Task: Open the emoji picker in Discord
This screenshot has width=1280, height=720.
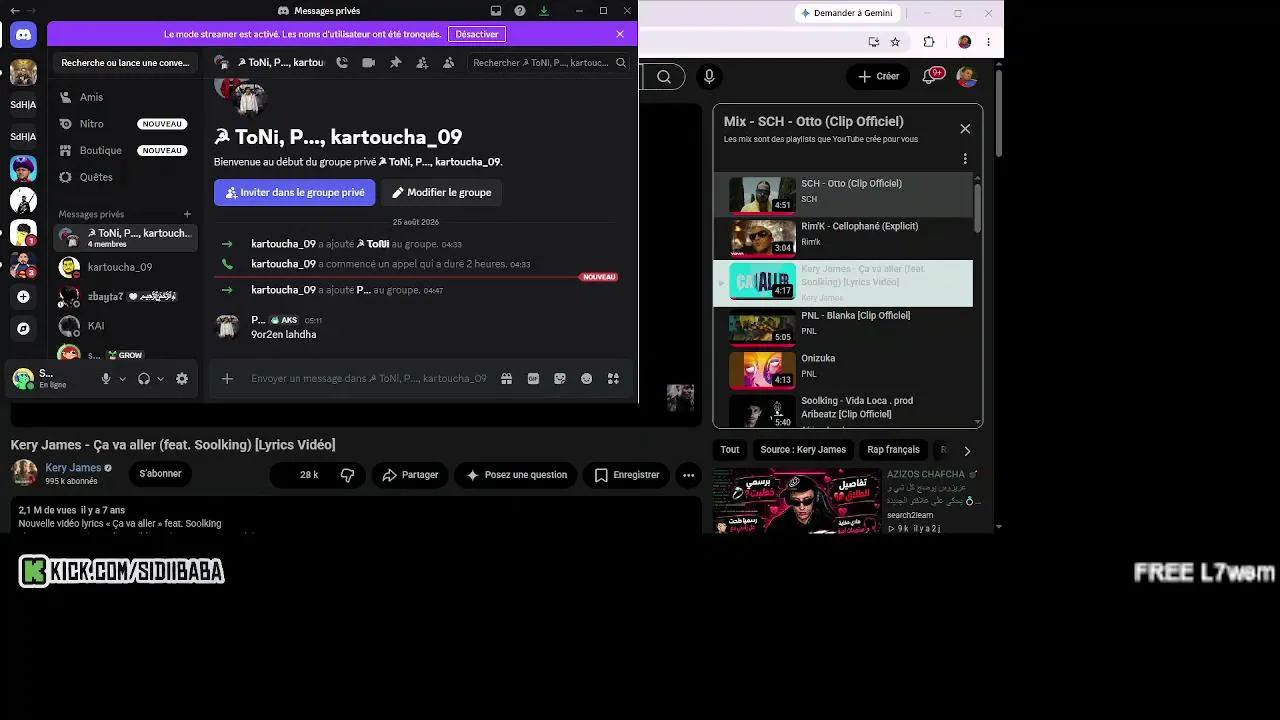Action: [587, 379]
